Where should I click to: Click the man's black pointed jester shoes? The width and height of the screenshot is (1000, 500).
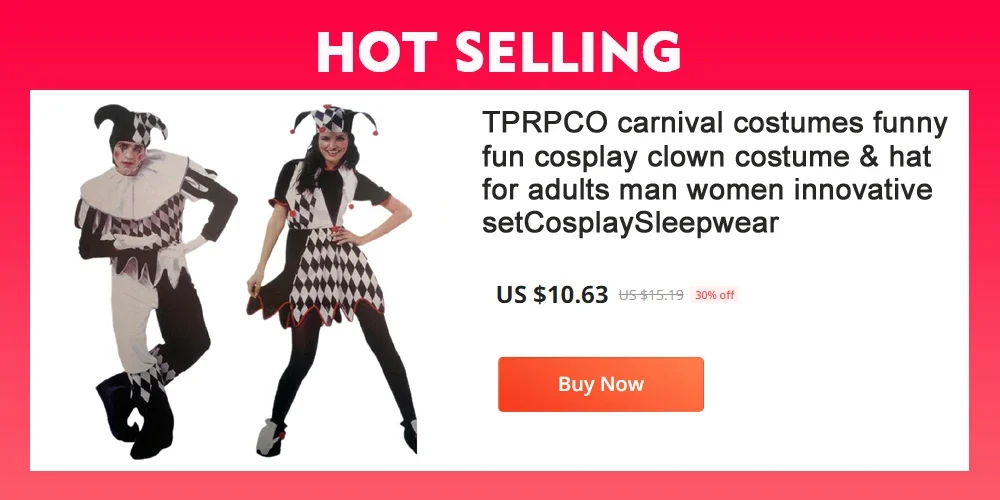pos(136,415)
